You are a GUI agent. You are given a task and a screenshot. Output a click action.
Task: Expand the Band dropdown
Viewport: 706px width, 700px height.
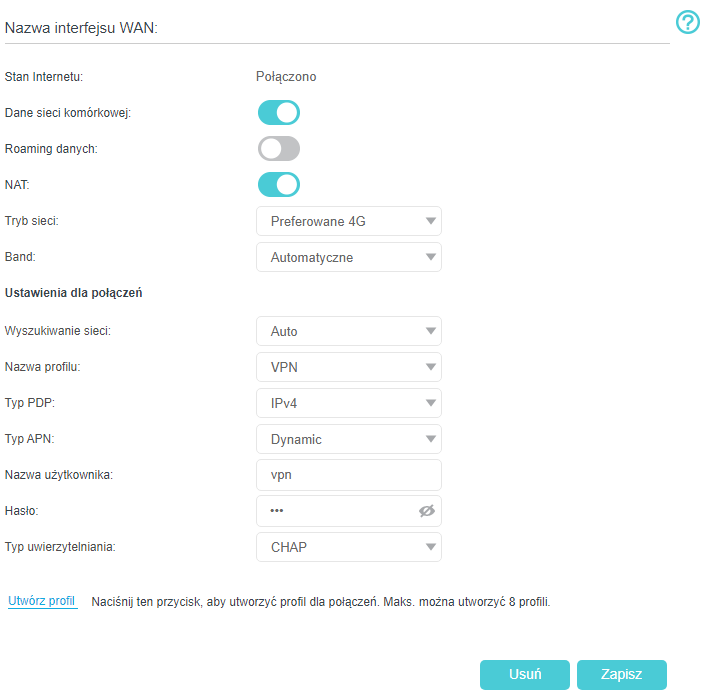tap(348, 257)
